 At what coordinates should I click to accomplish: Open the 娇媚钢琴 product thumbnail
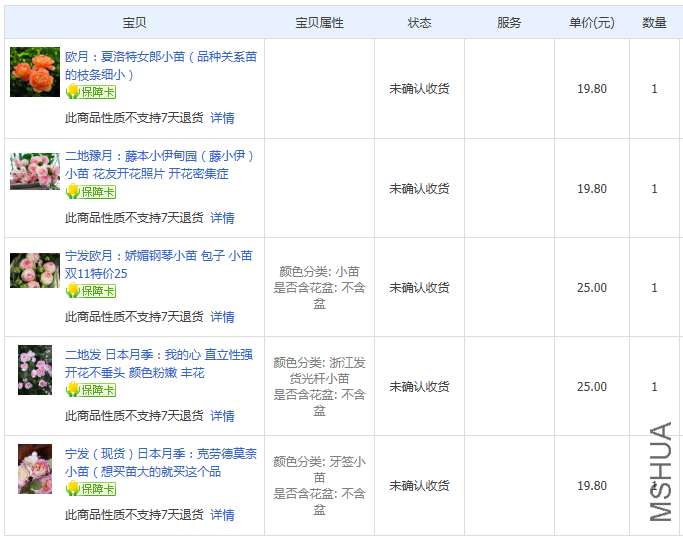35,270
